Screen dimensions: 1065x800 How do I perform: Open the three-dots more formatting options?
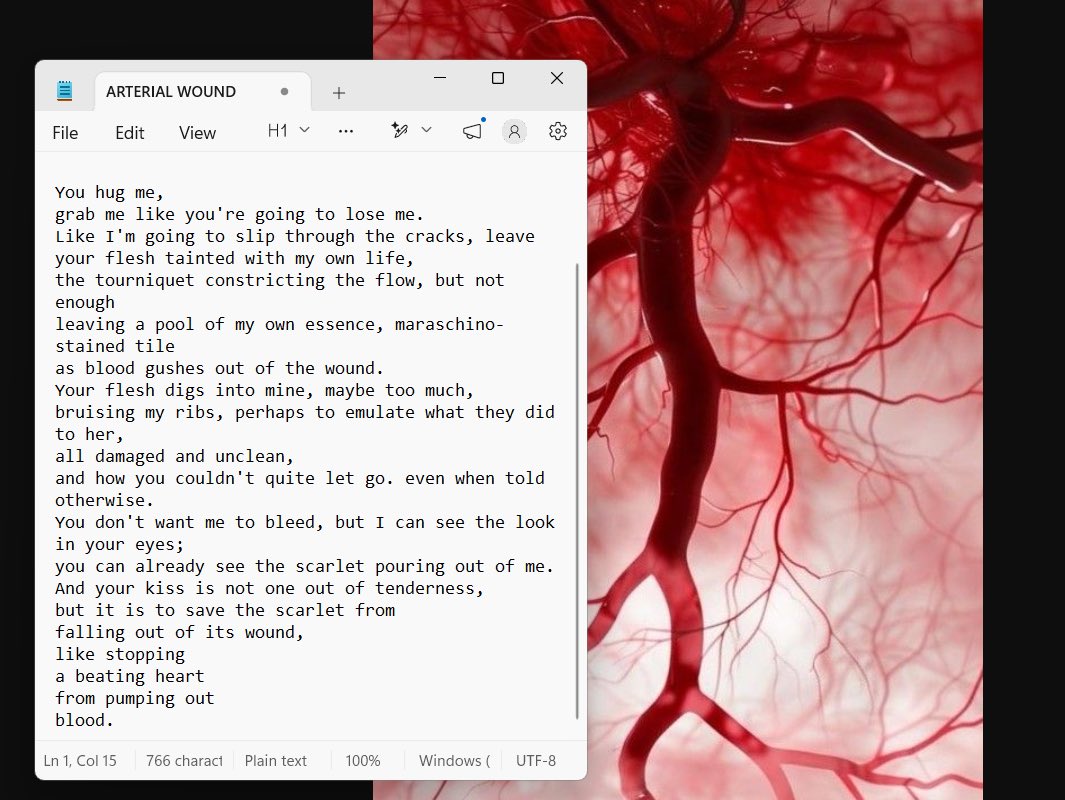click(x=346, y=131)
